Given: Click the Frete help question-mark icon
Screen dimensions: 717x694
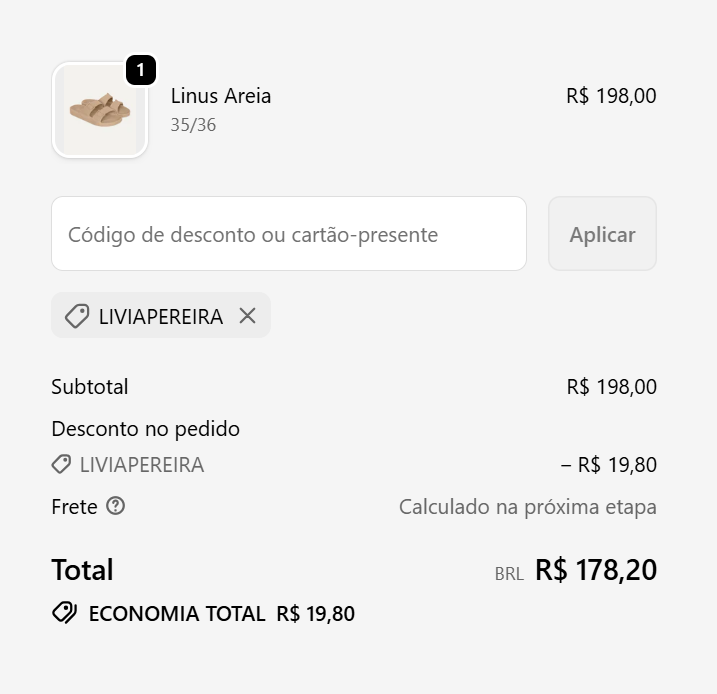Looking at the screenshot, I should (x=116, y=506).
